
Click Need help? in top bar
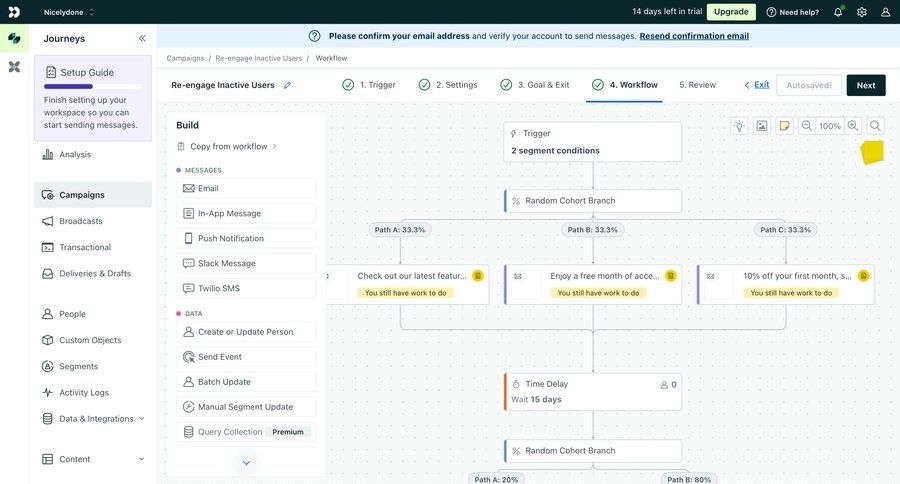(x=793, y=12)
